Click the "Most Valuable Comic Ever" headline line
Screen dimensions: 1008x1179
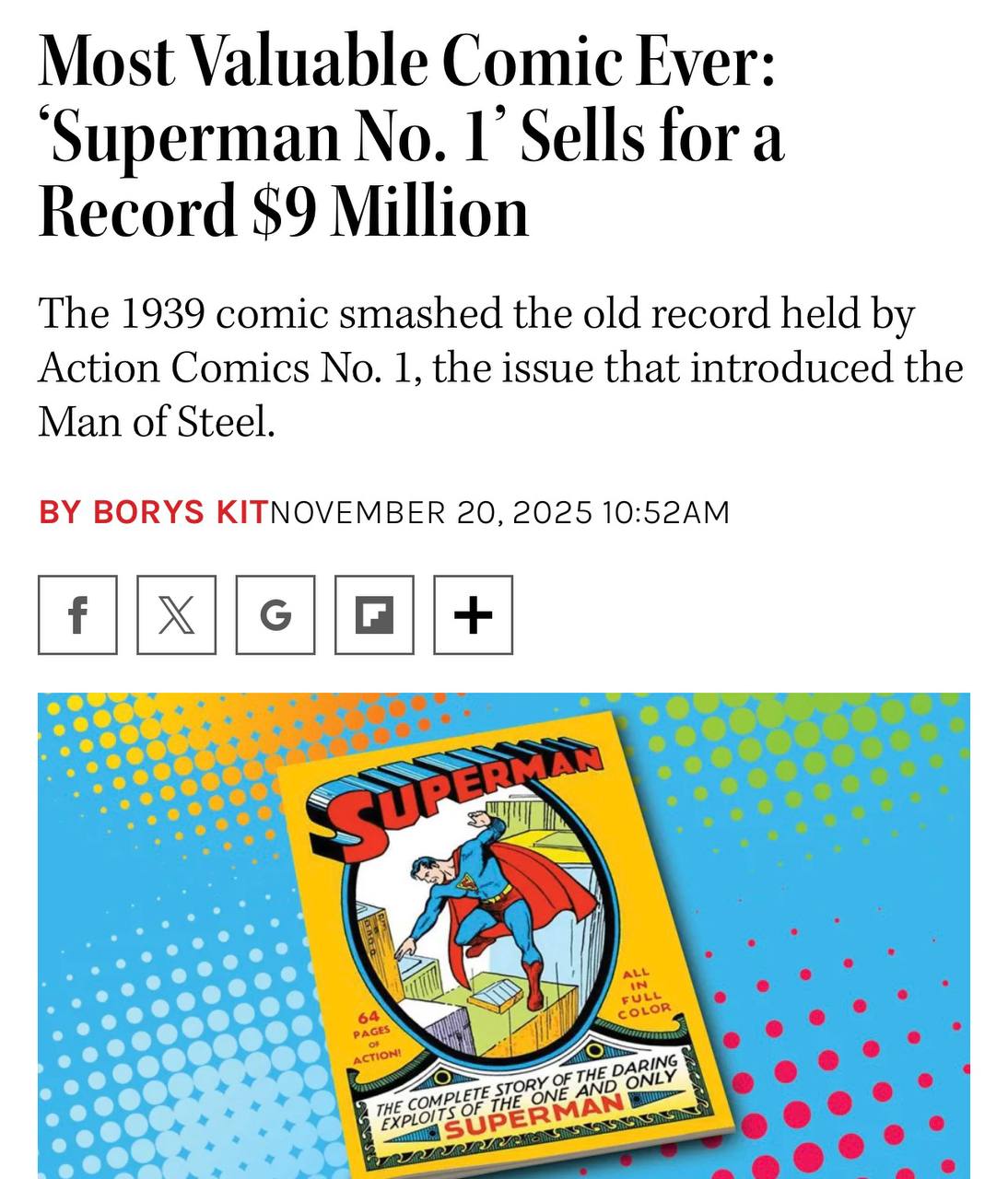point(405,61)
